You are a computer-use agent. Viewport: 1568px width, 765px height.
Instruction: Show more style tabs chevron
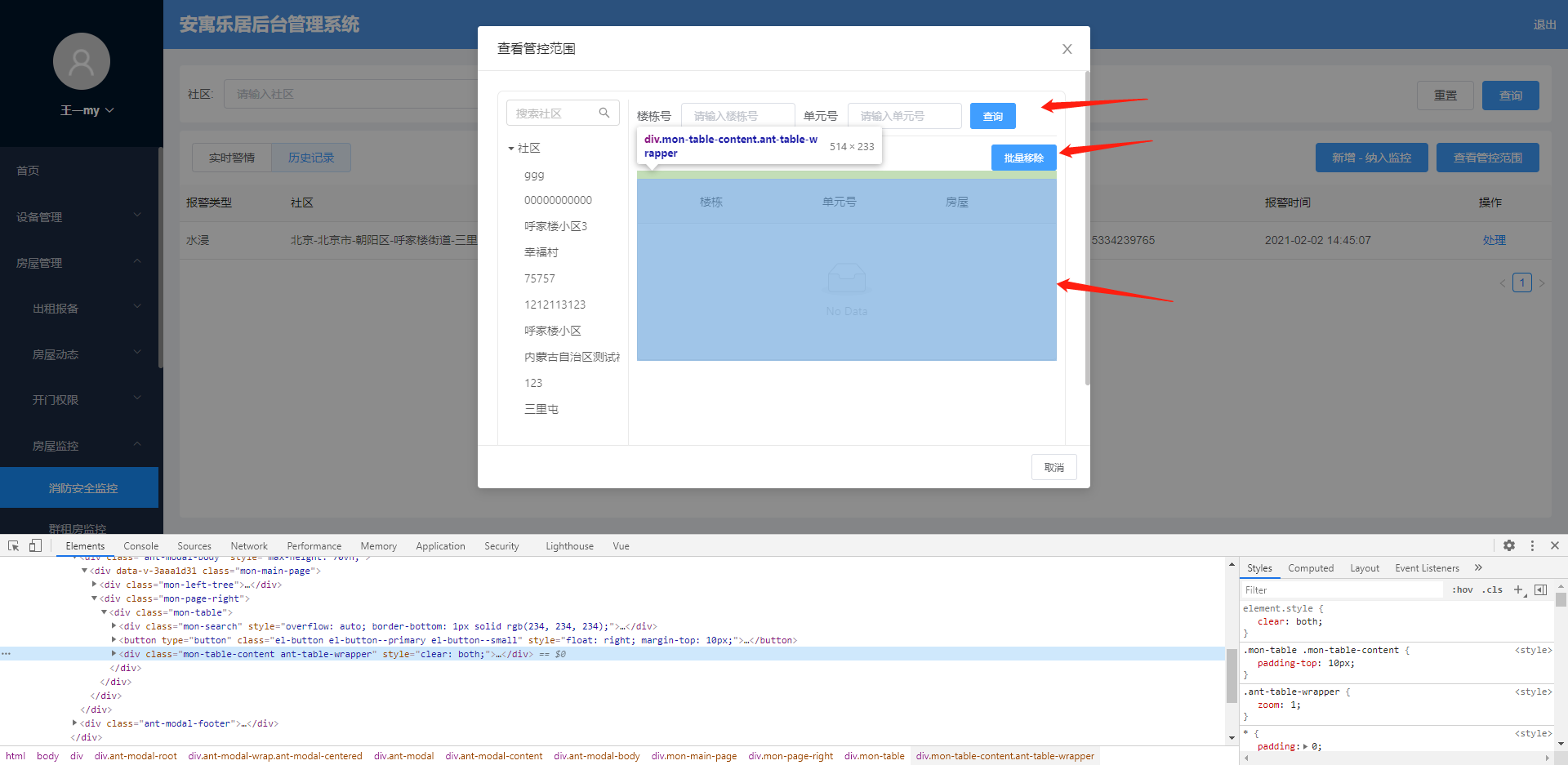tap(1478, 567)
